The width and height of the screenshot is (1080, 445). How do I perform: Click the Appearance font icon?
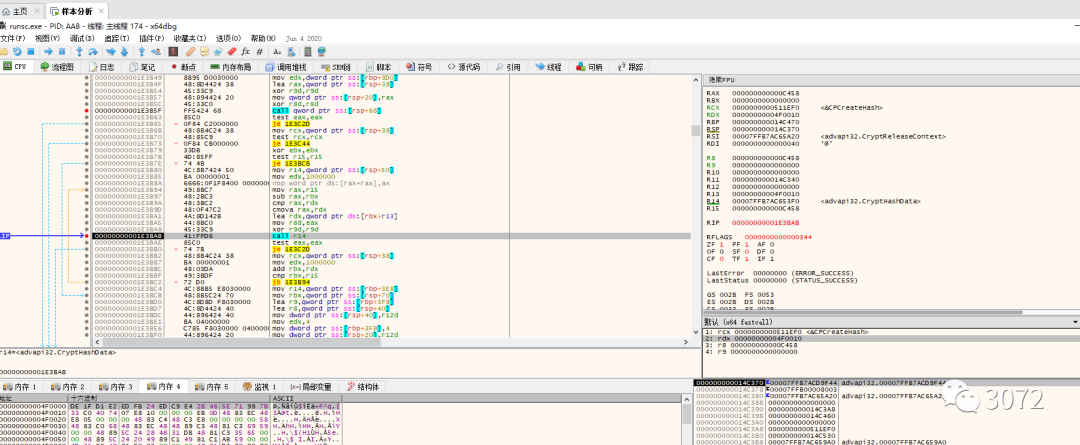coord(277,52)
